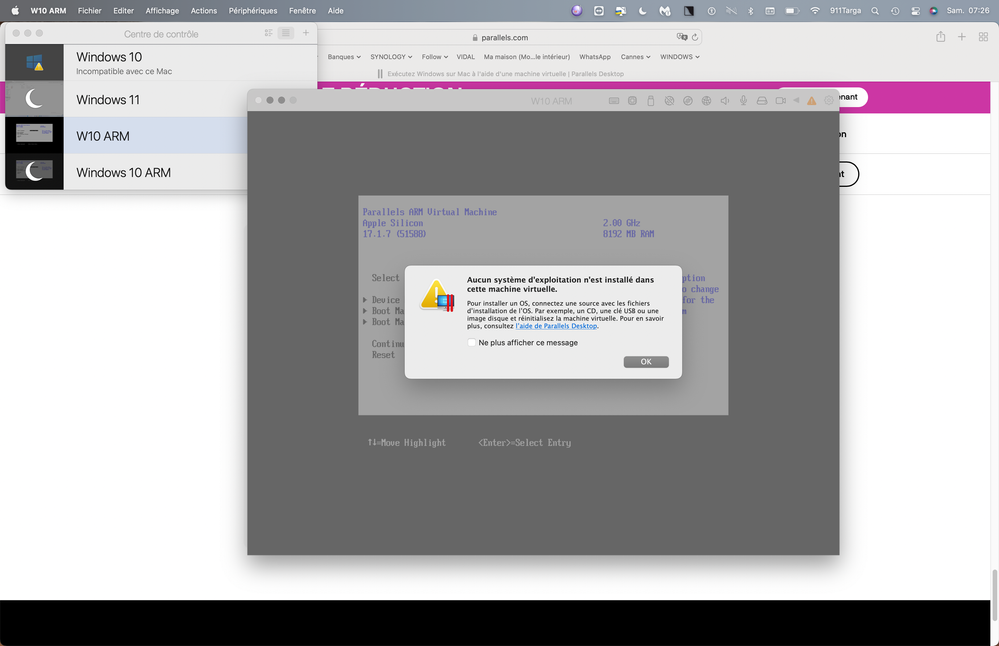Check 'Ne plus afficher ce message'
The height and width of the screenshot is (646, 999).
point(471,342)
